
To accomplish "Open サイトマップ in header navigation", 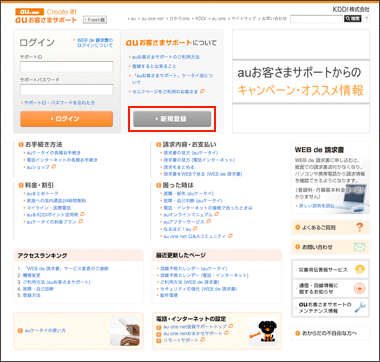I will [x=245, y=19].
